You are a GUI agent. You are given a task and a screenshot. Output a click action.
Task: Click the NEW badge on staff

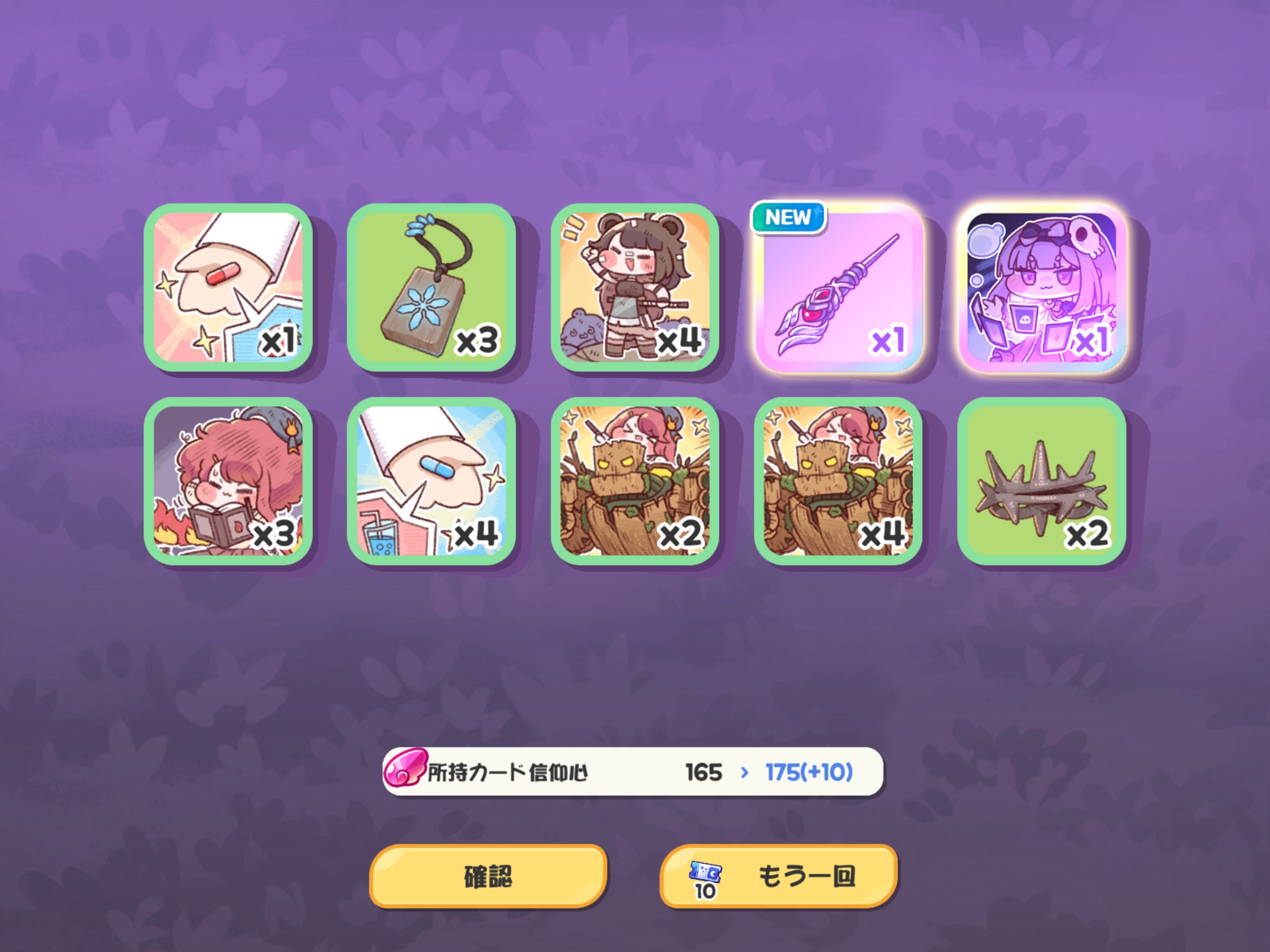click(788, 218)
